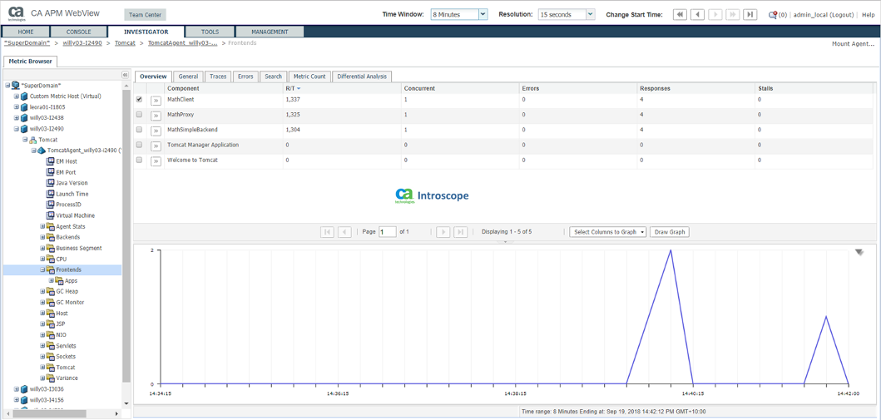Select the ProcessID metric icon
This screenshot has height=420, width=881.
(x=50, y=204)
